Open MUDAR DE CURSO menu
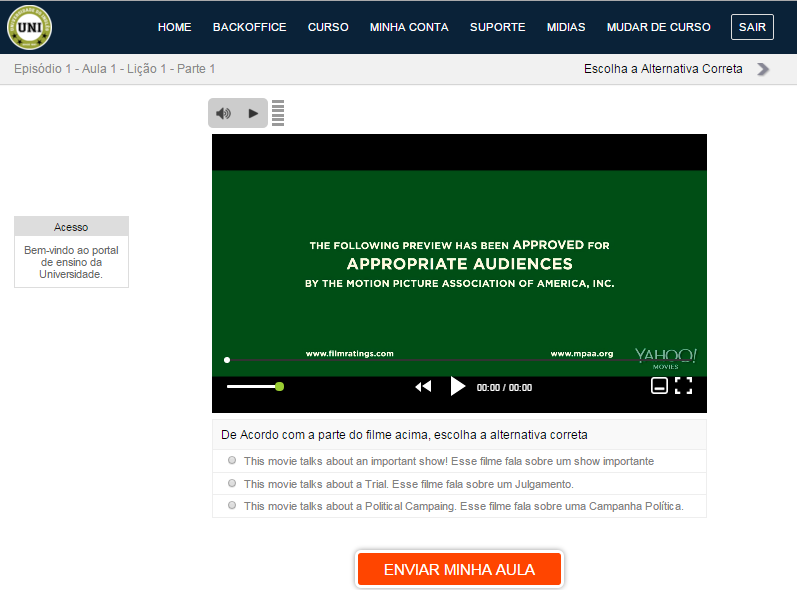The height and width of the screenshot is (590, 797). coord(658,27)
